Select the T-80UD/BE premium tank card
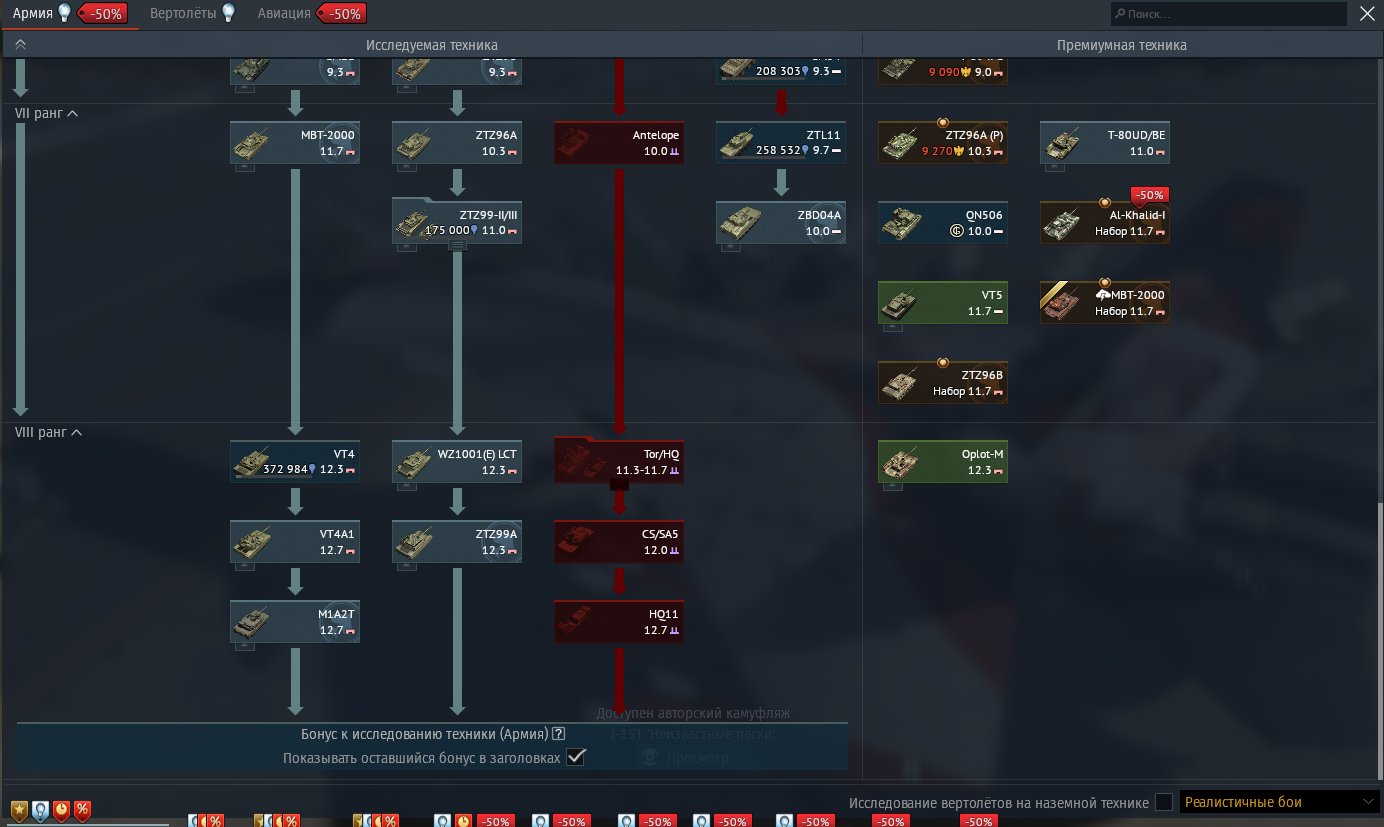 pyautogui.click(x=1105, y=143)
